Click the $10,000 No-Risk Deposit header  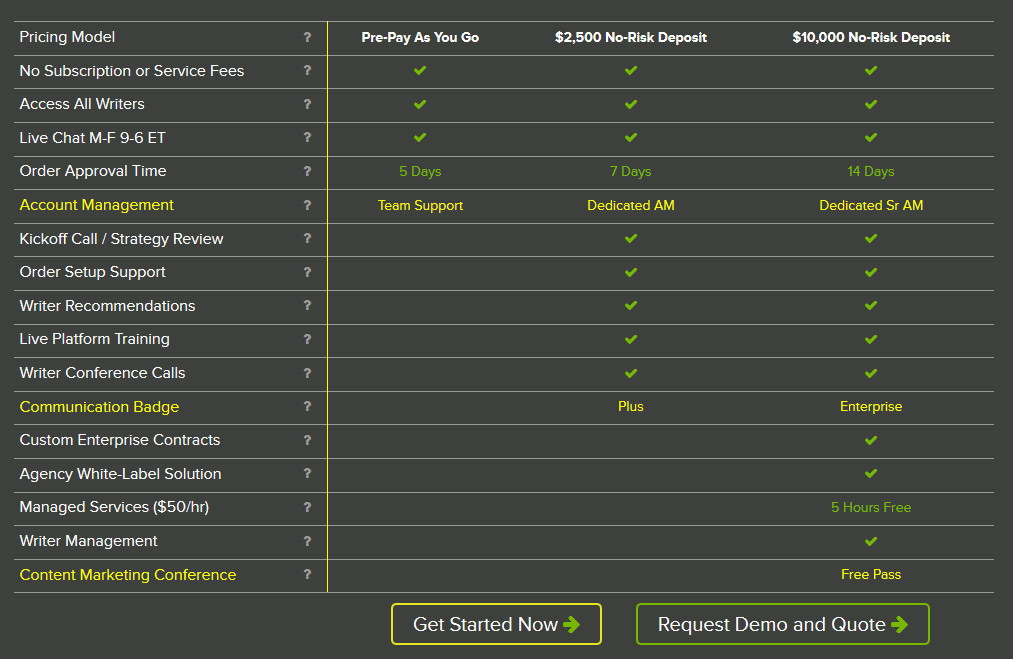[x=870, y=37]
